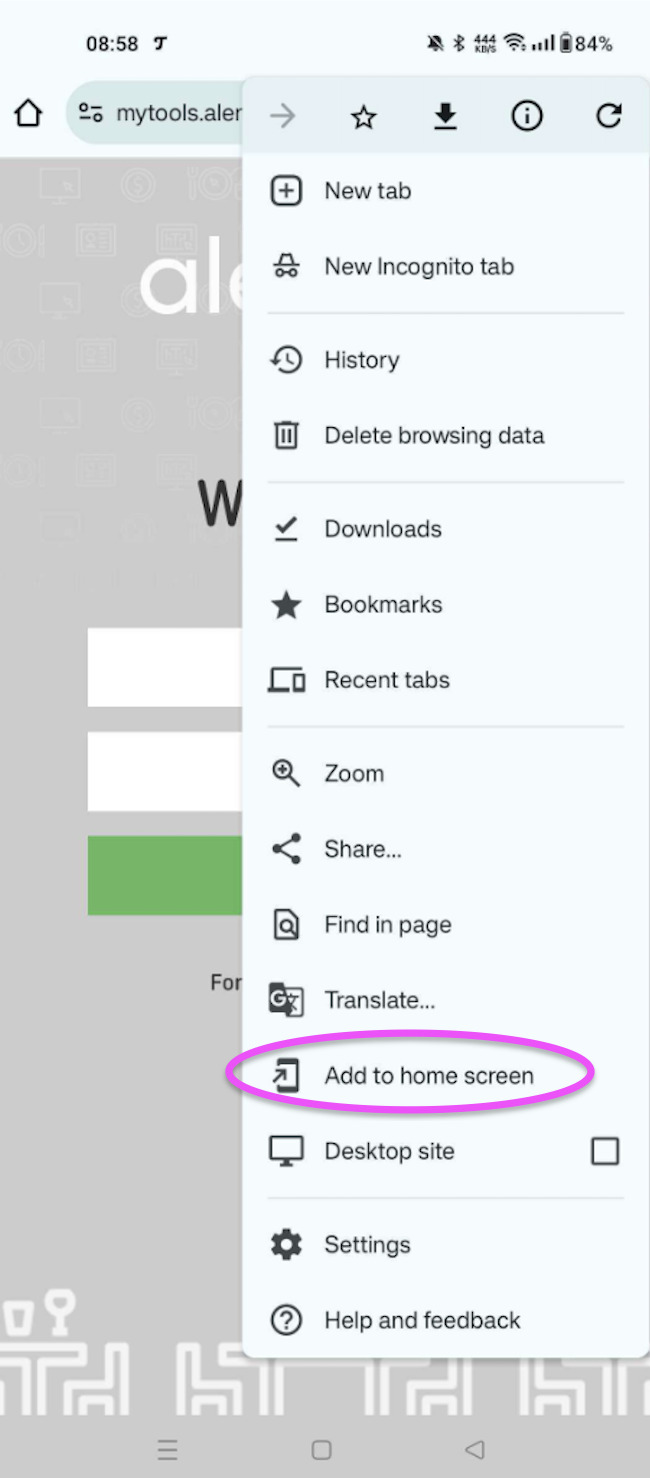Tap the bookmark star icon
The width and height of the screenshot is (650, 1478).
pos(364,117)
